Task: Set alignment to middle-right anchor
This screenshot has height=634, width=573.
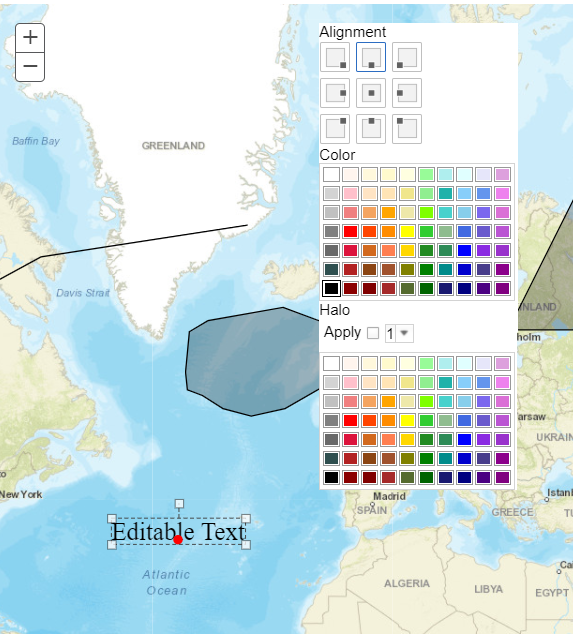Action: point(335,93)
